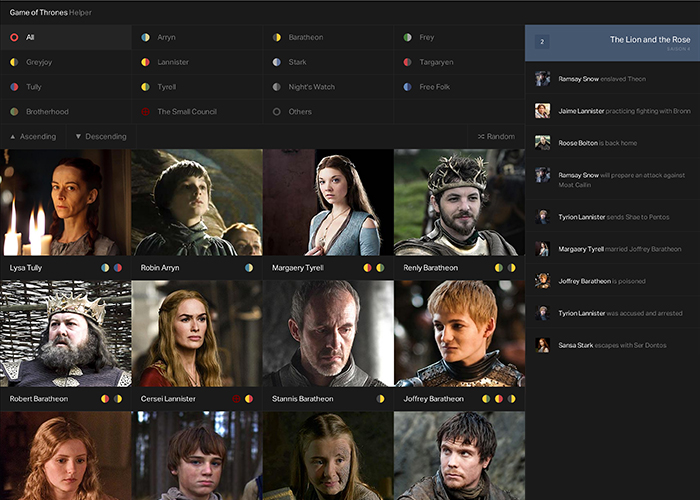Click Joffrey Baratheon's Tyrell house badge
The image size is (700, 500).
click(x=486, y=399)
